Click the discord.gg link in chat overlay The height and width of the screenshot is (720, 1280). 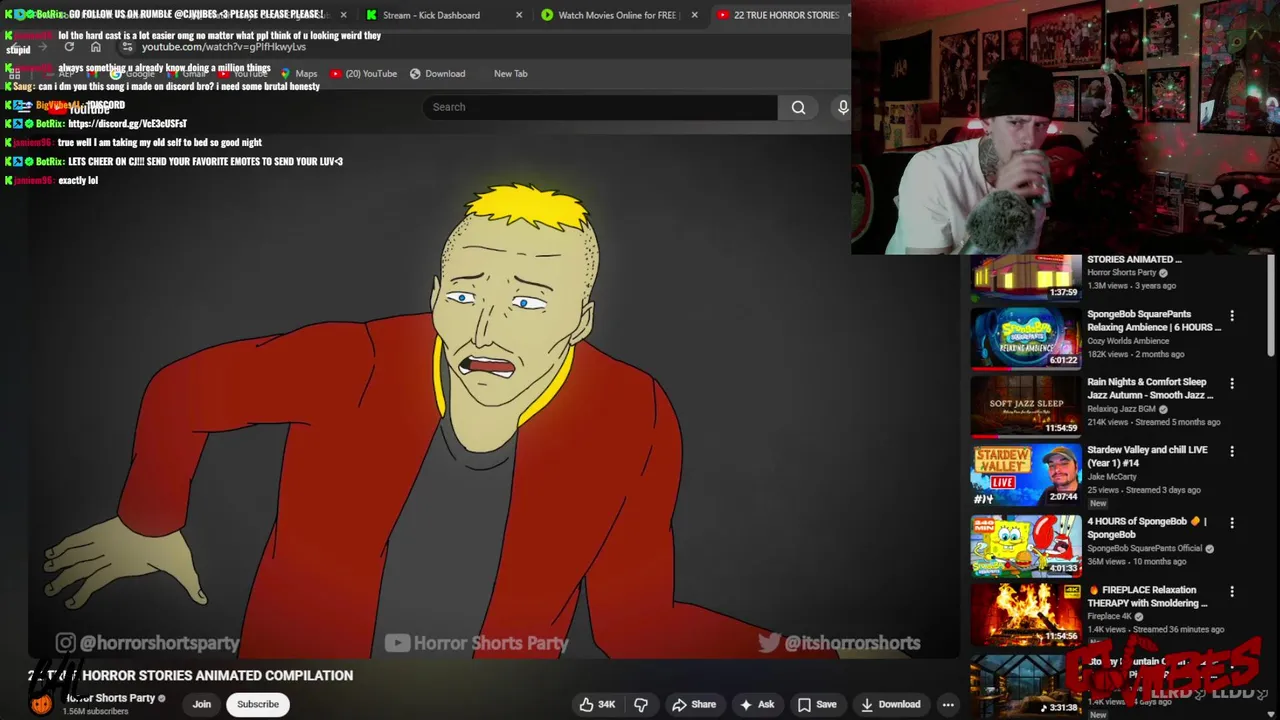(128, 123)
